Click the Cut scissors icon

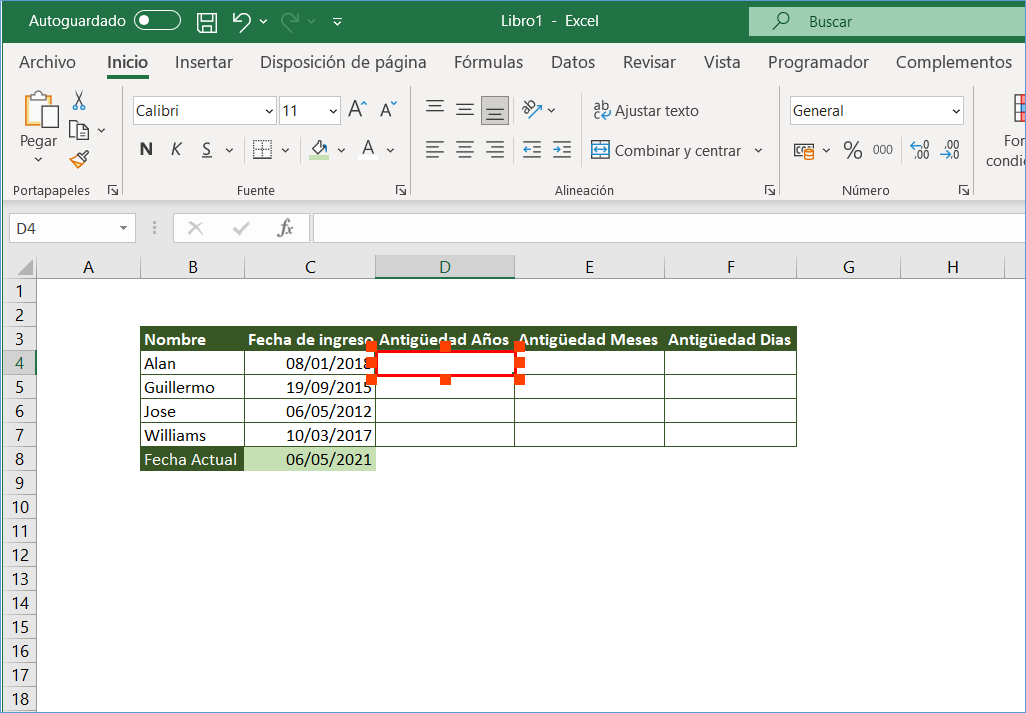point(79,101)
